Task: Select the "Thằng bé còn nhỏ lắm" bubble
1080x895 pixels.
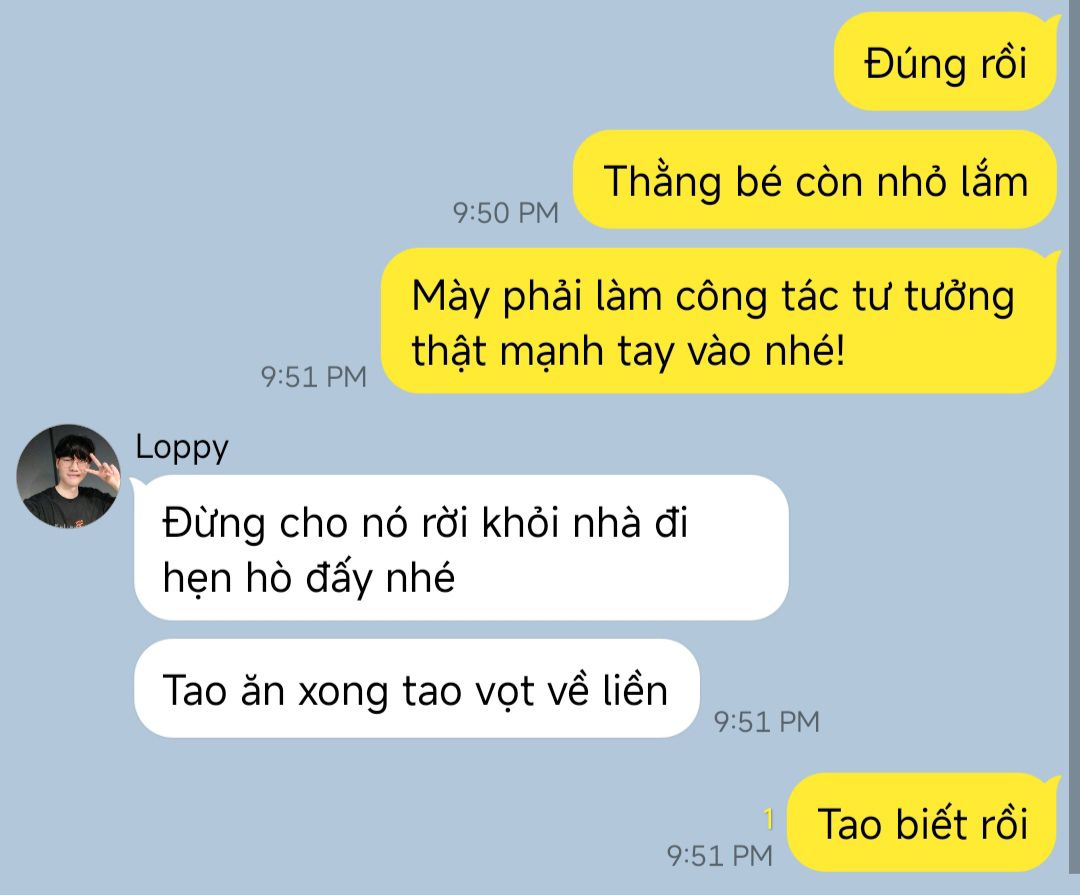Action: 815,180
